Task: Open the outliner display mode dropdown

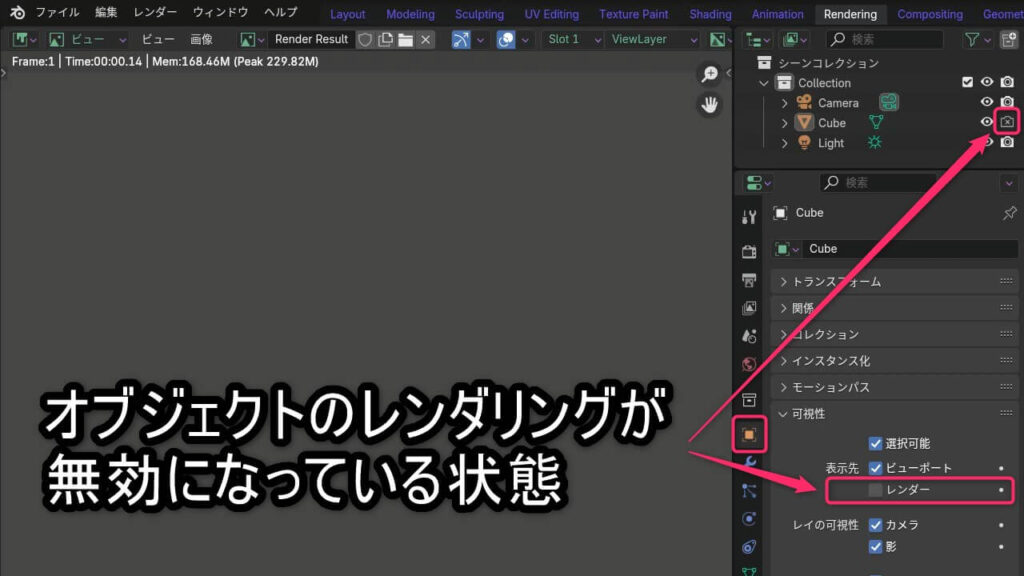Action: pos(795,39)
